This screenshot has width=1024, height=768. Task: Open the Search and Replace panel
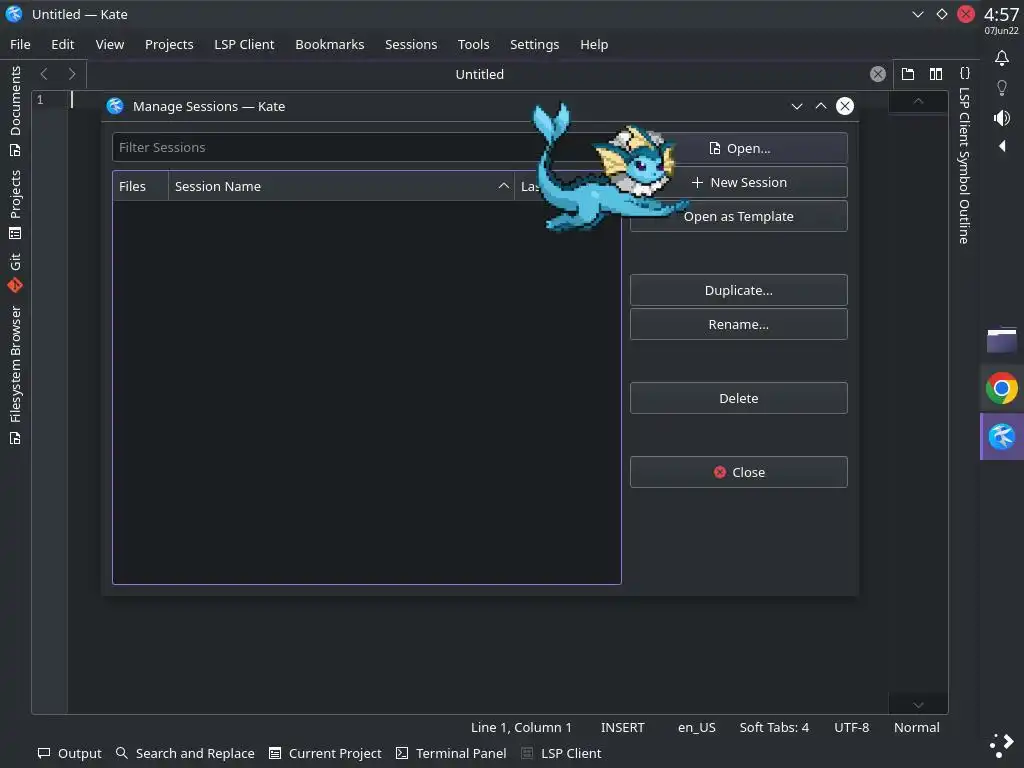[x=185, y=753]
